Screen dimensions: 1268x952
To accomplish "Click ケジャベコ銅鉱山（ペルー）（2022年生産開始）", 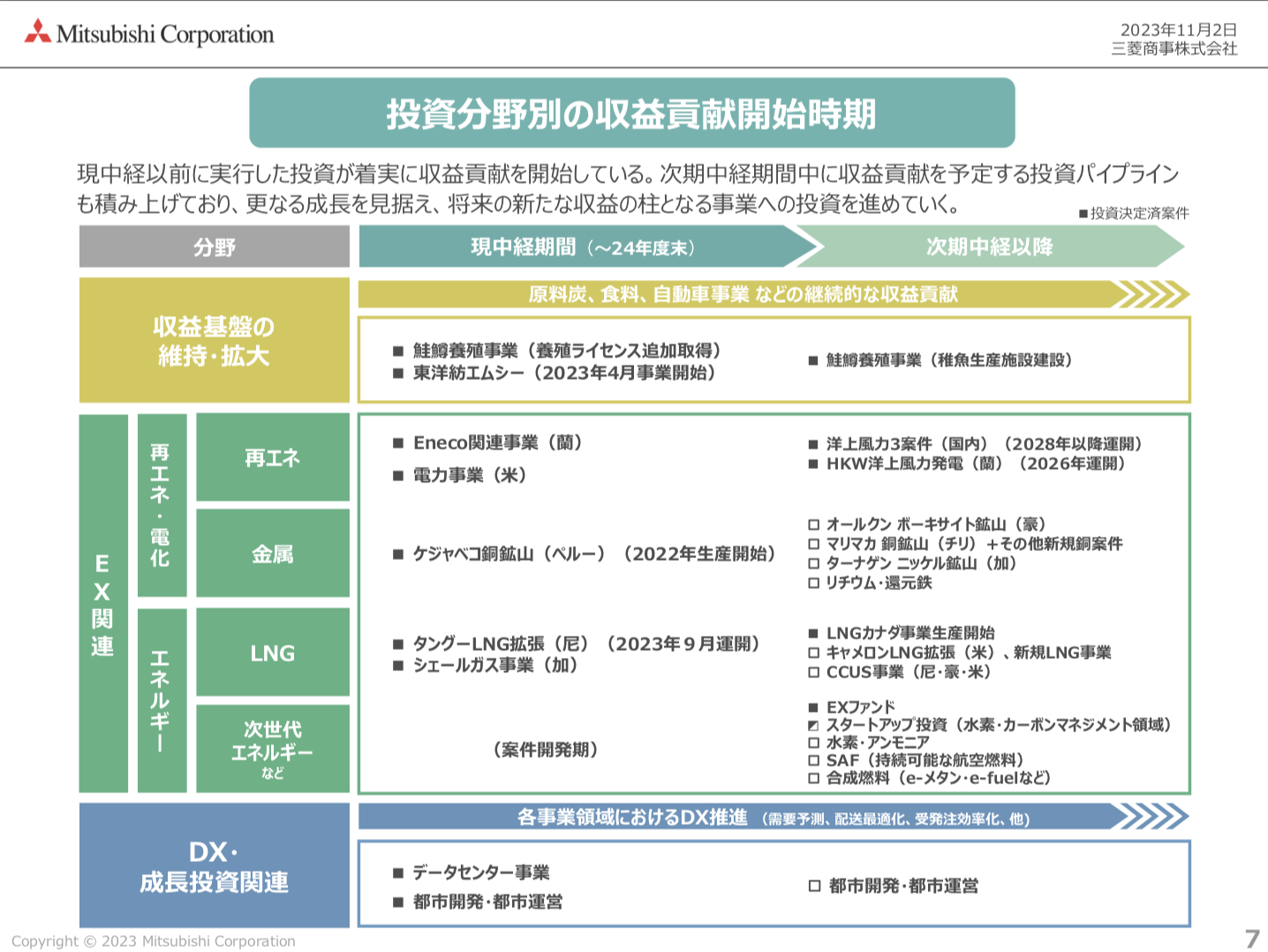I will coord(594,554).
